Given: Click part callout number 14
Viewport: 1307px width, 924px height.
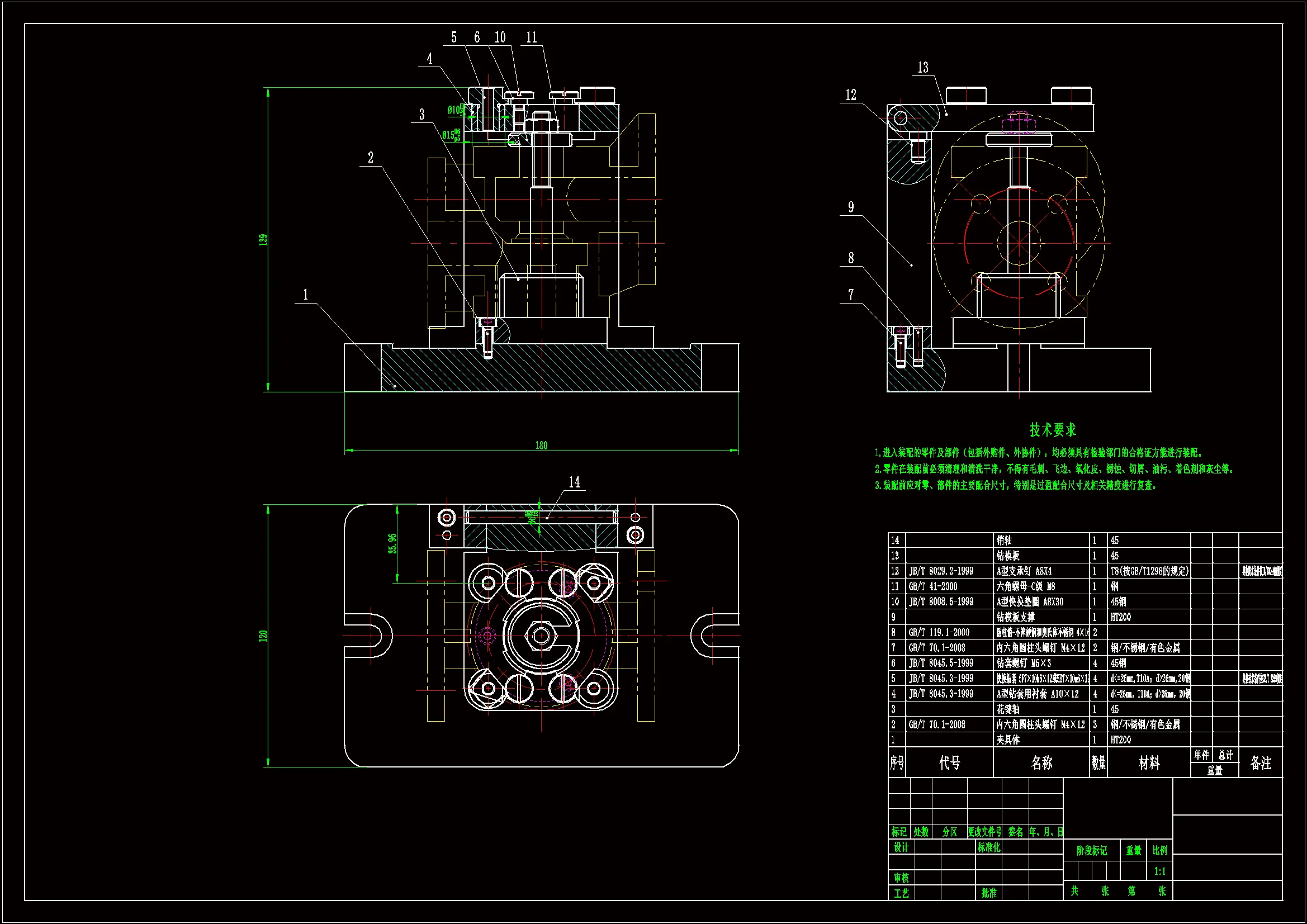Looking at the screenshot, I should [574, 482].
